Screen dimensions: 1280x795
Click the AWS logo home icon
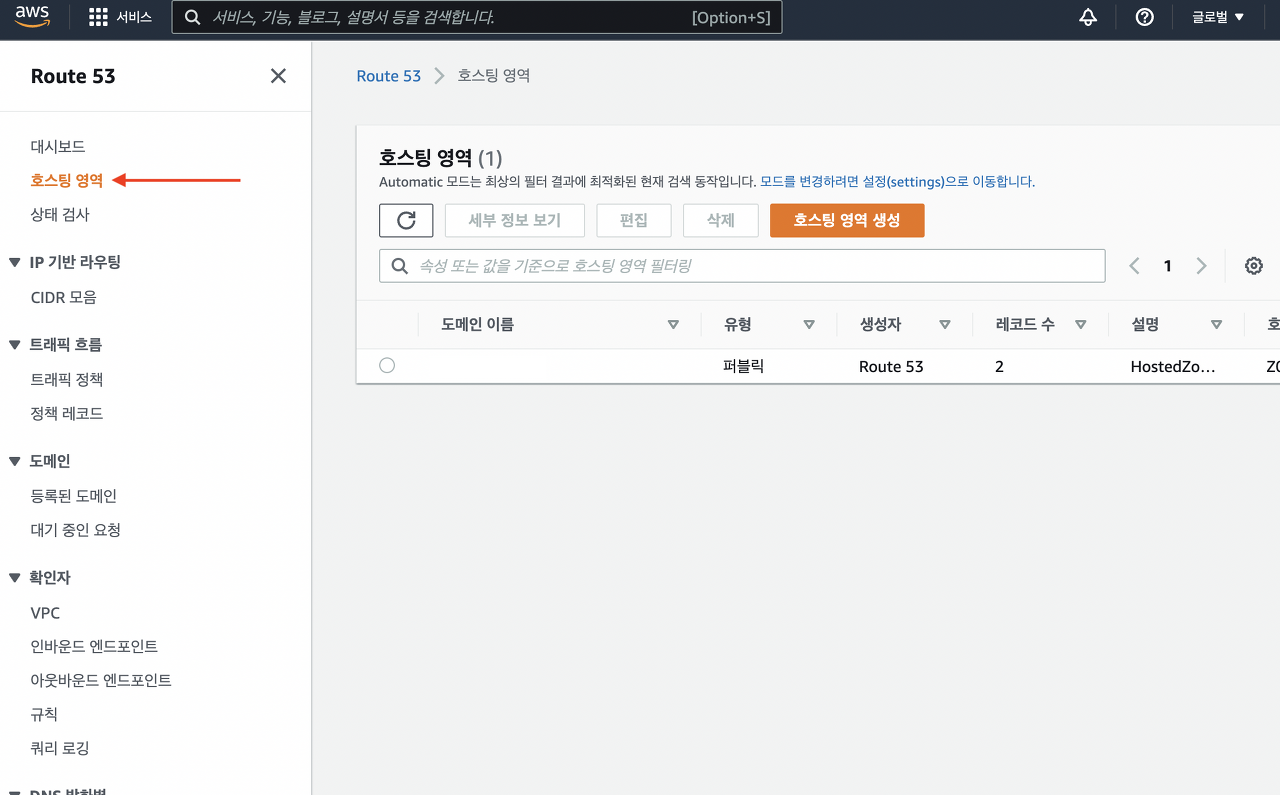point(33,17)
